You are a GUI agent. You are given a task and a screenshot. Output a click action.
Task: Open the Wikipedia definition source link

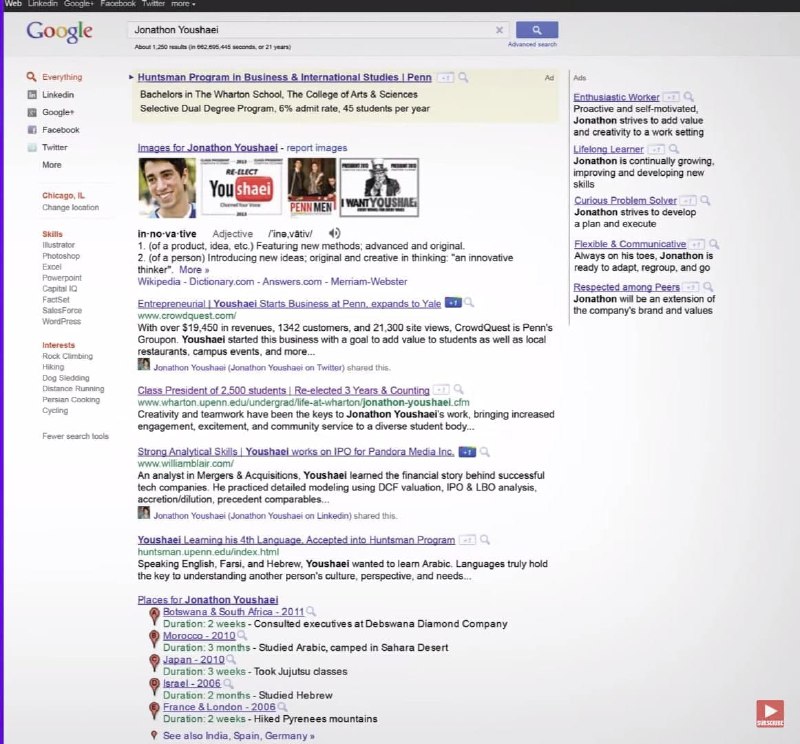[159, 282]
